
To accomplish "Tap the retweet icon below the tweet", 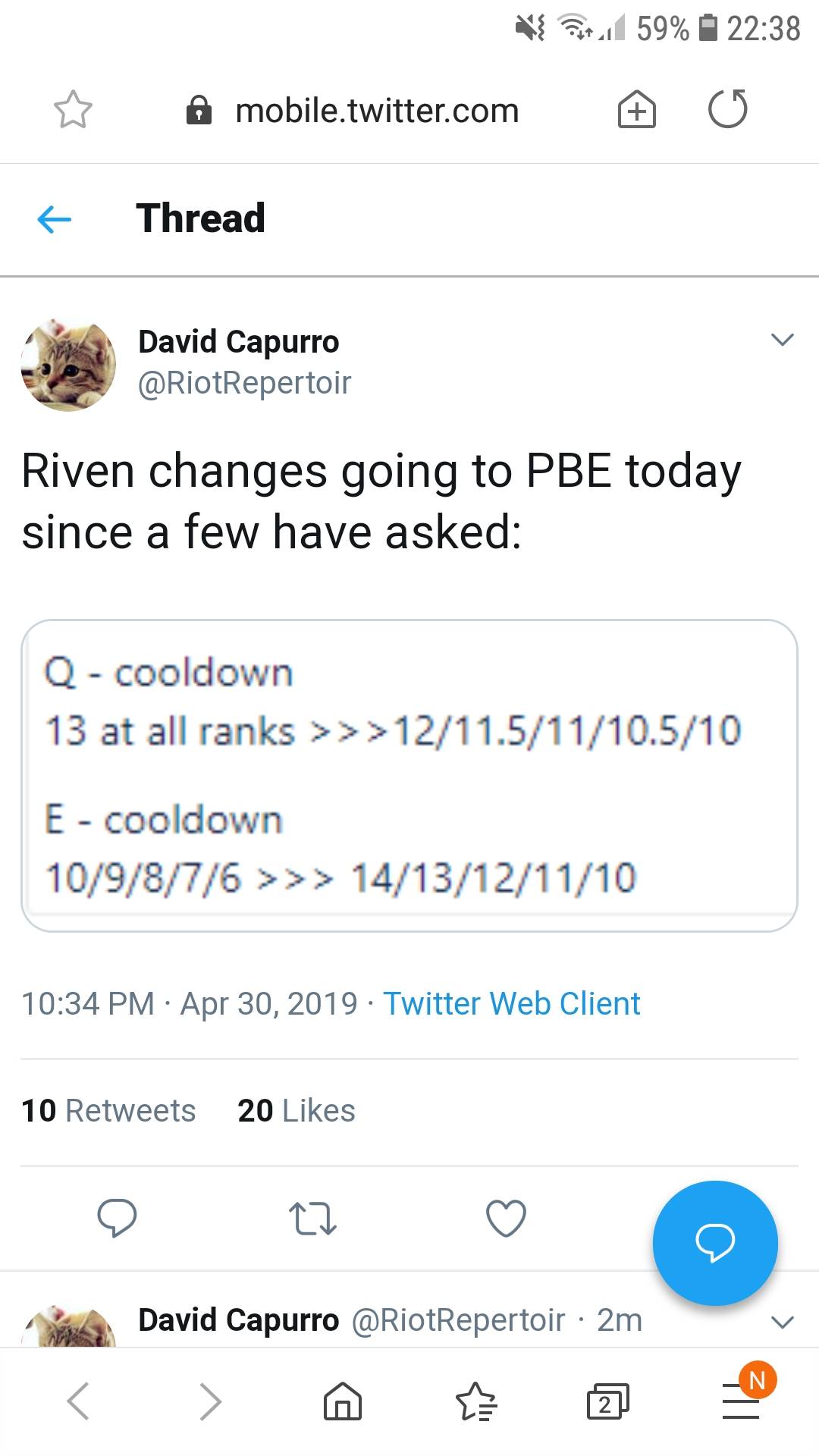I will tap(313, 1219).
